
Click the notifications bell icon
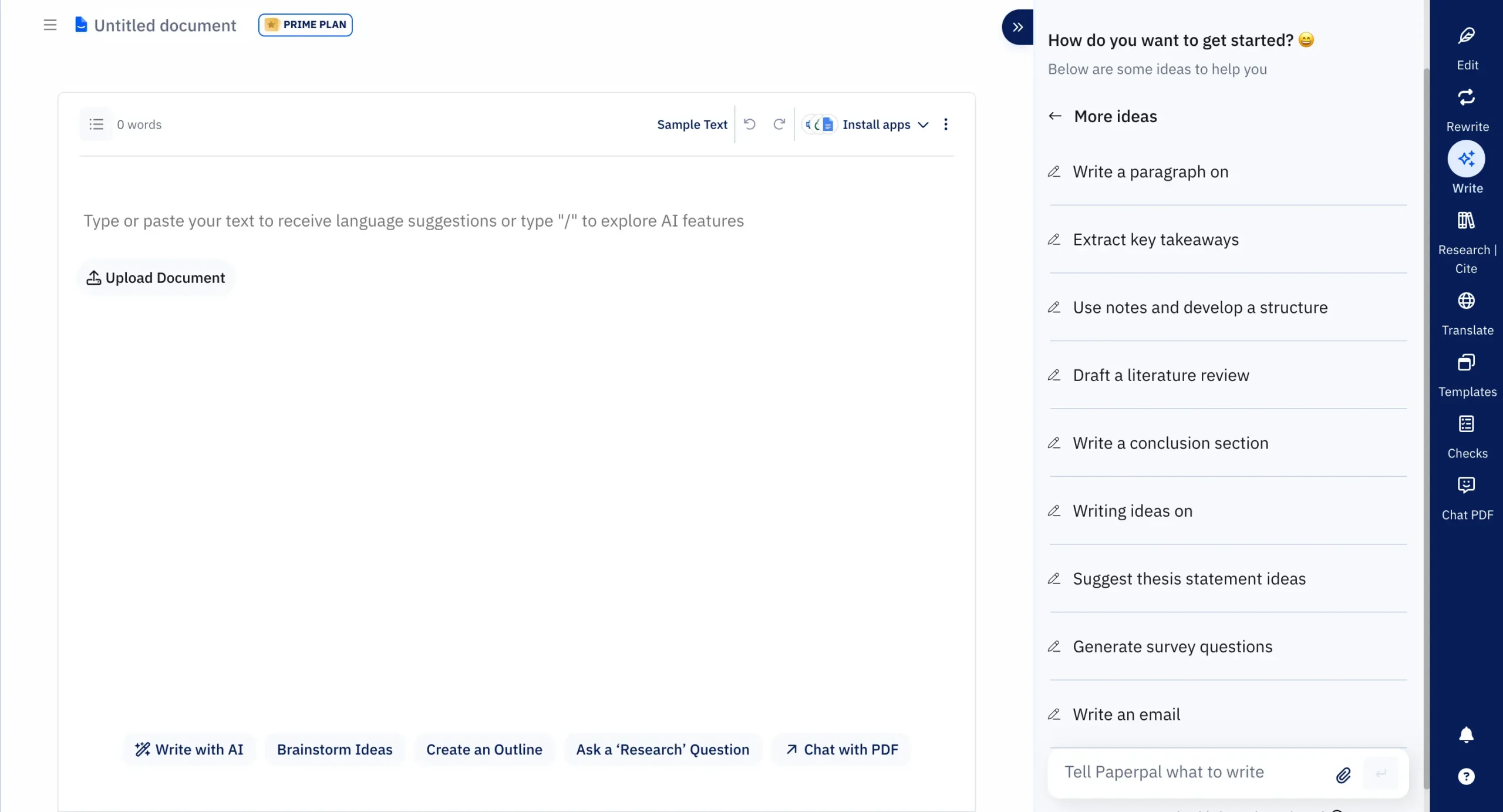click(1466, 735)
